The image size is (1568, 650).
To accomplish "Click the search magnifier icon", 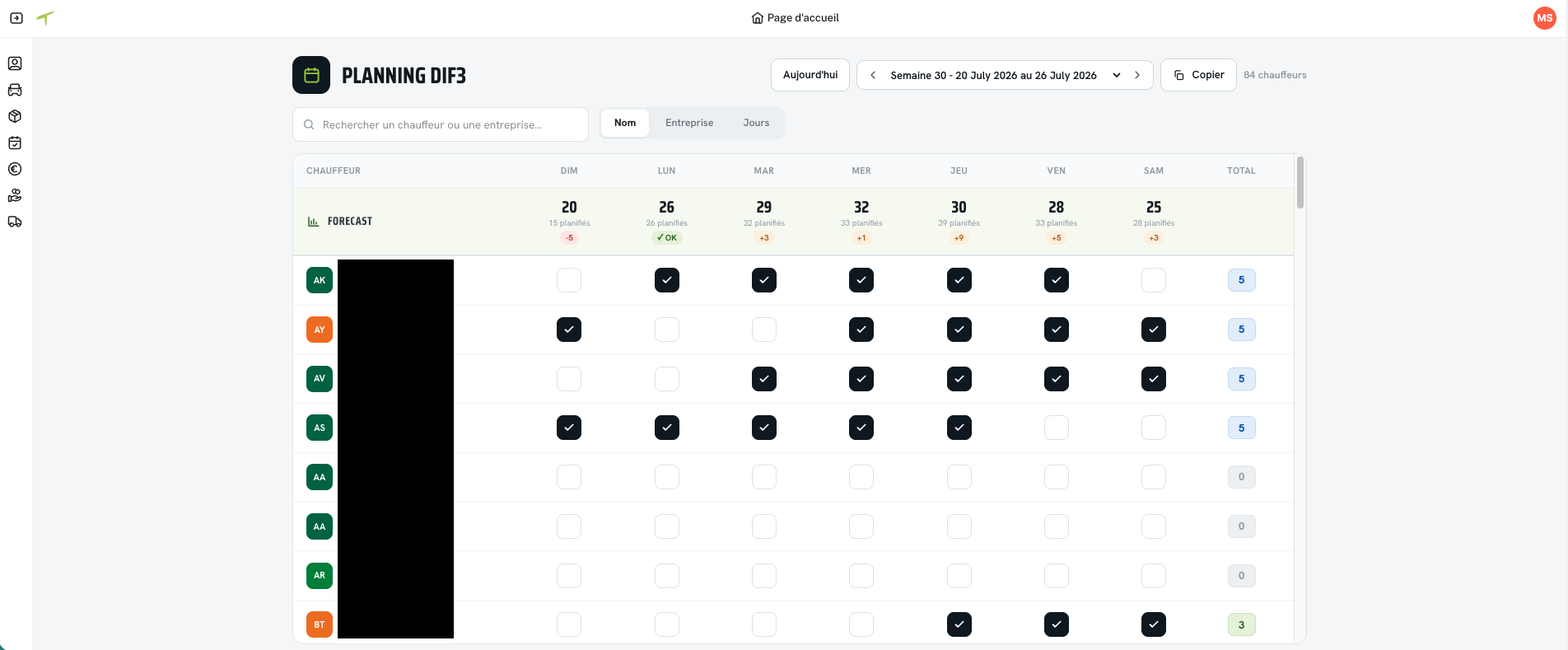I will tap(309, 125).
